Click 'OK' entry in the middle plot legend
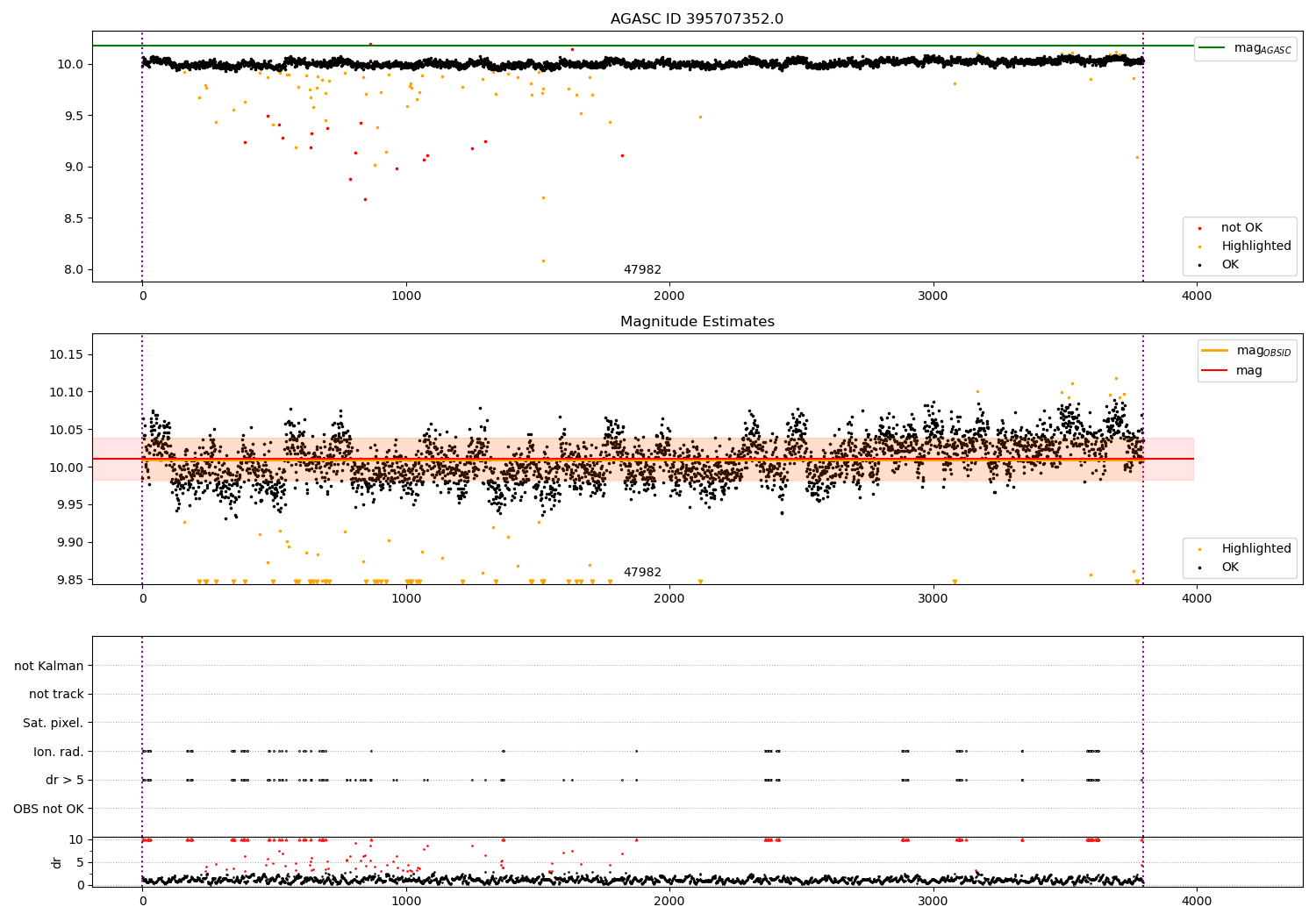This screenshot has width=1316, height=921. tap(1230, 568)
